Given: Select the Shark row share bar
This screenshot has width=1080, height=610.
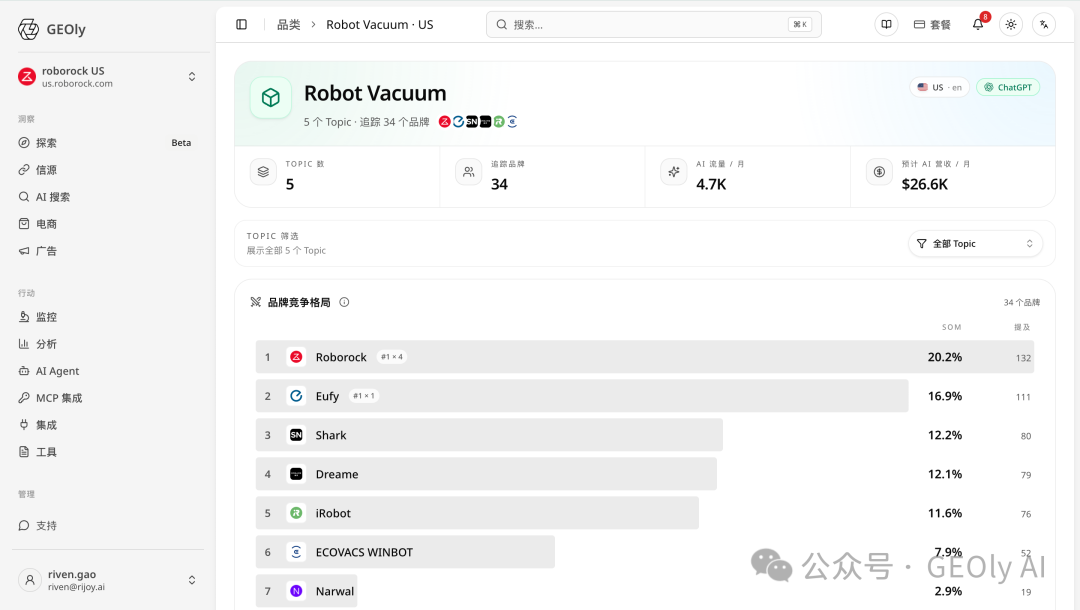Looking at the screenshot, I should point(489,435).
